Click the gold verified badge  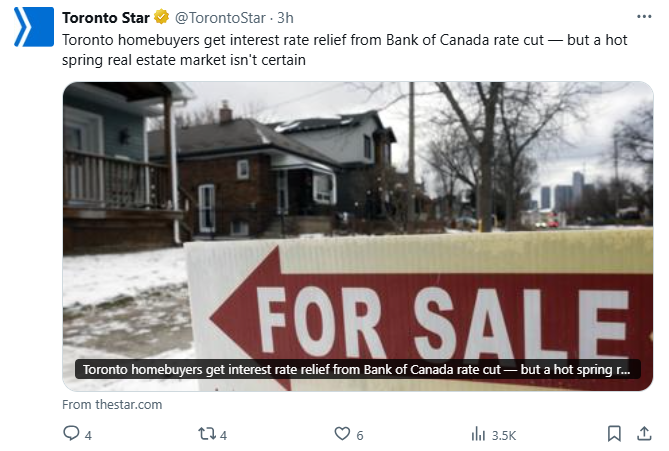tap(159, 18)
